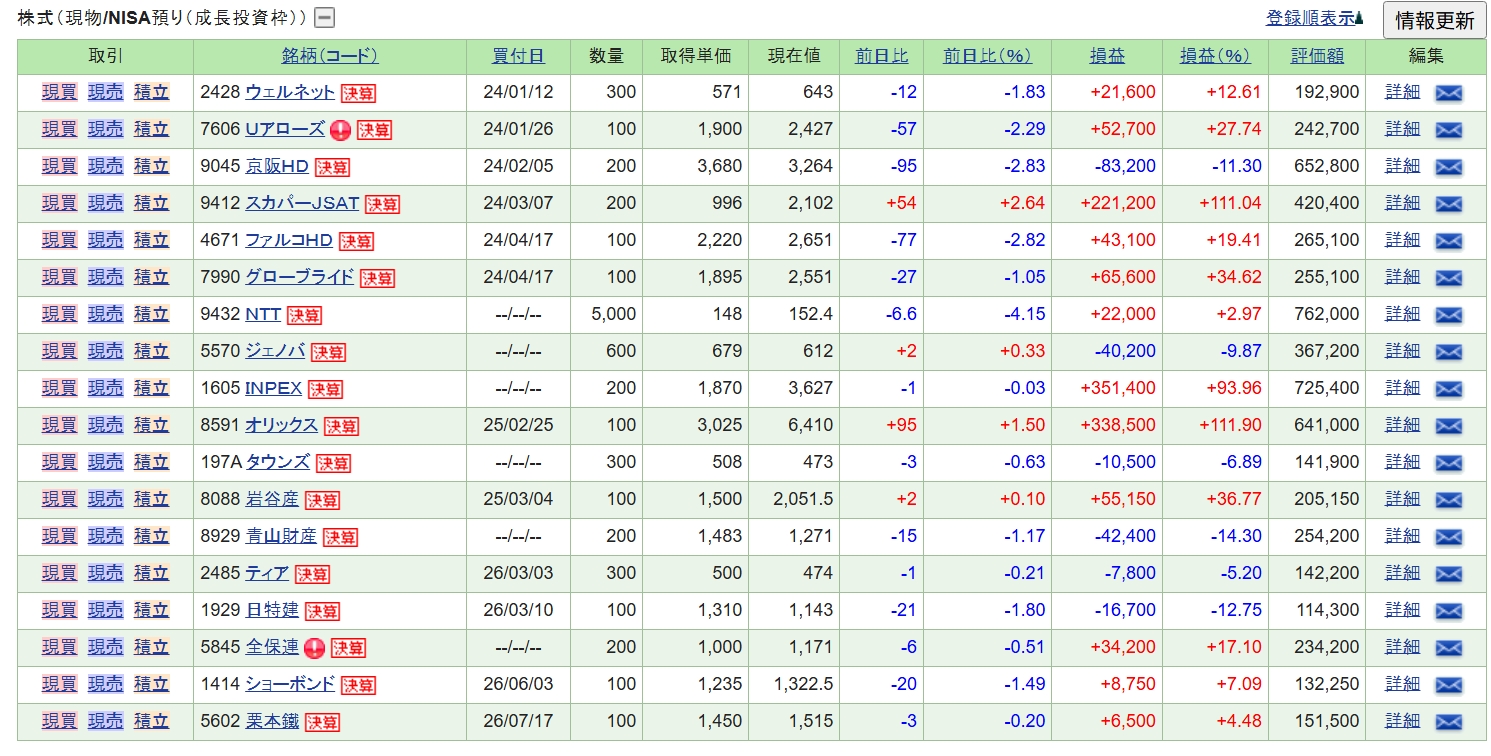Viewport: 1491px width, 756px height.
Task: Click red warning icon beside 全保連
Action: [314, 648]
